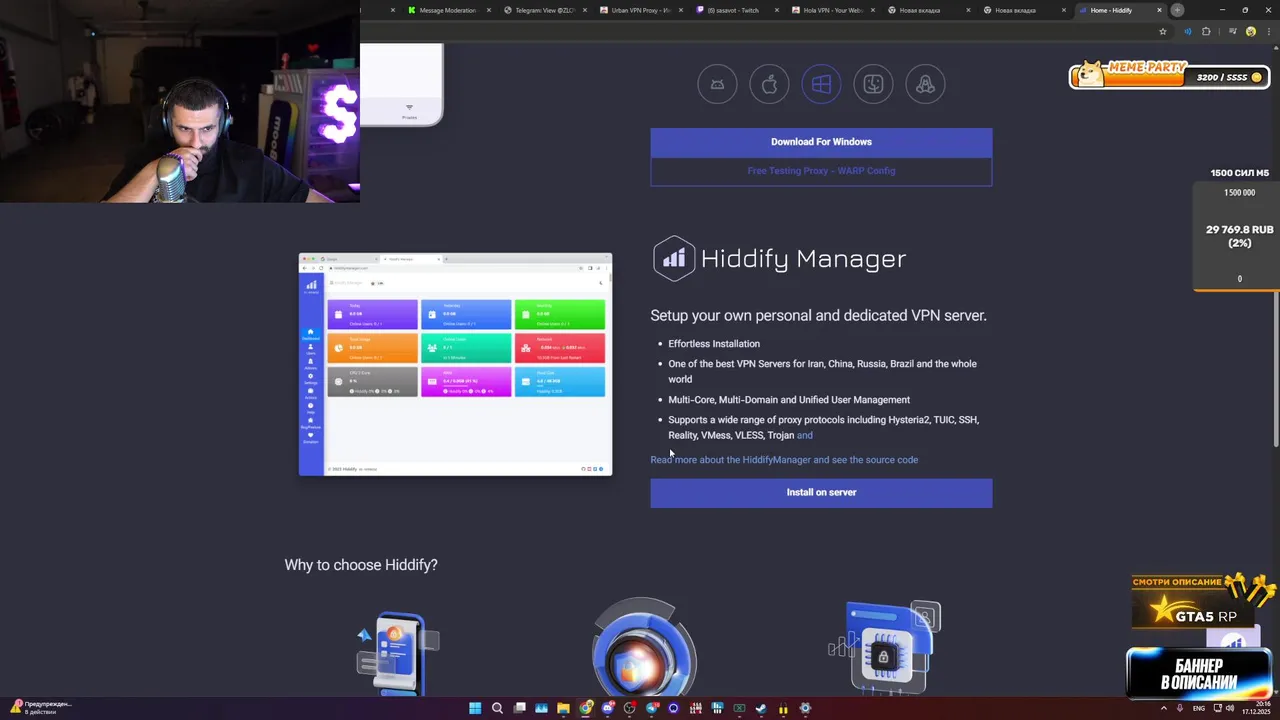The image size is (1280, 720).
Task: Open Telegram from the taskbar
Action: tap(652, 708)
